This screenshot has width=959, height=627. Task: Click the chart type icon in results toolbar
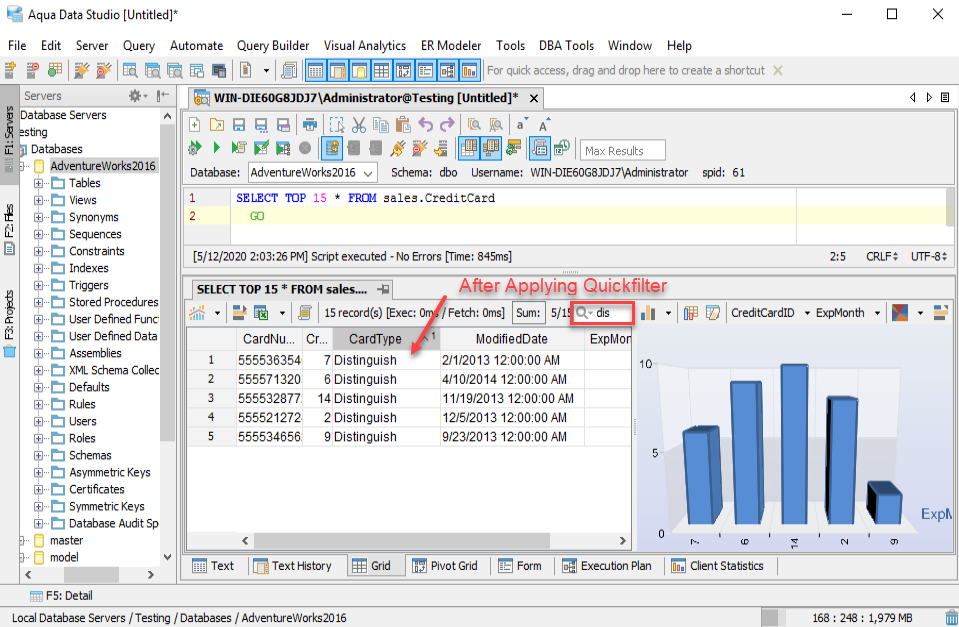pyautogui.click(x=646, y=313)
